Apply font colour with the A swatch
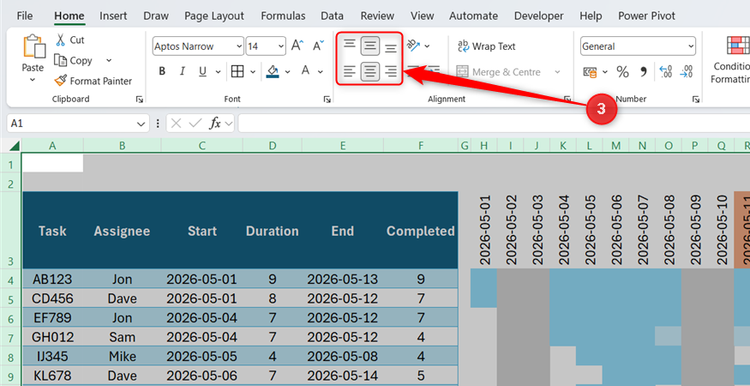 coord(306,72)
